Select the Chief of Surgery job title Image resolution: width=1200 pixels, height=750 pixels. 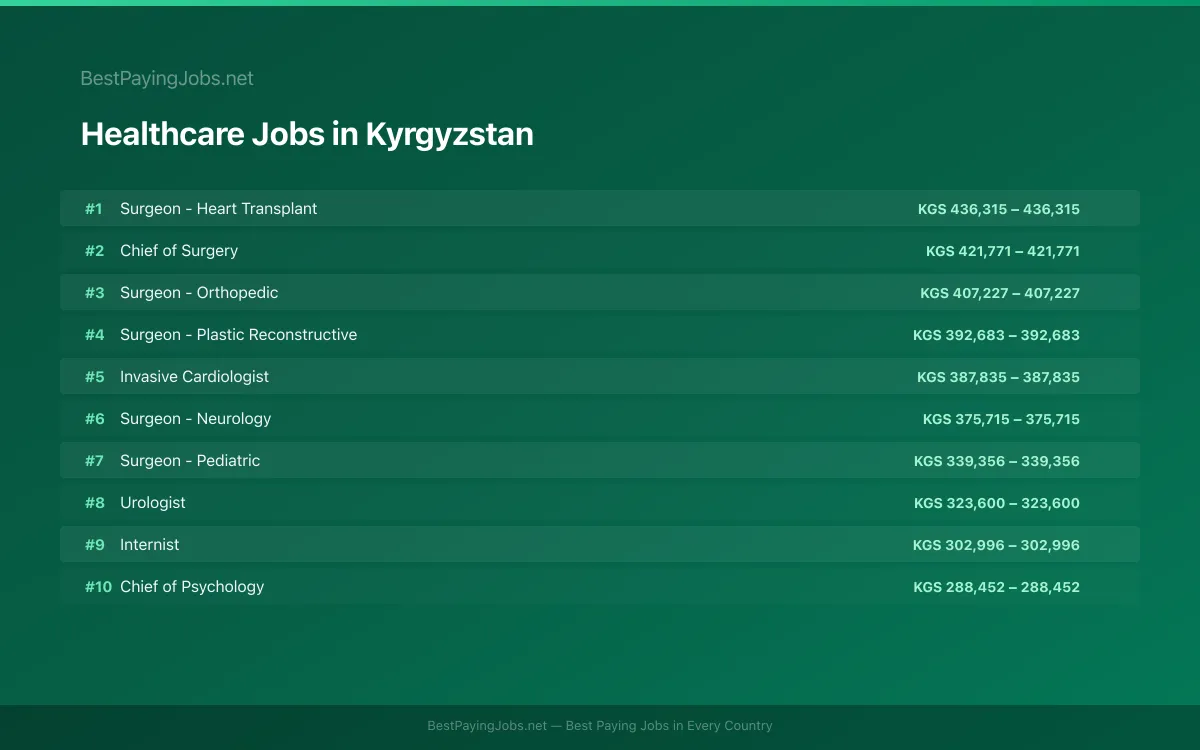(179, 251)
